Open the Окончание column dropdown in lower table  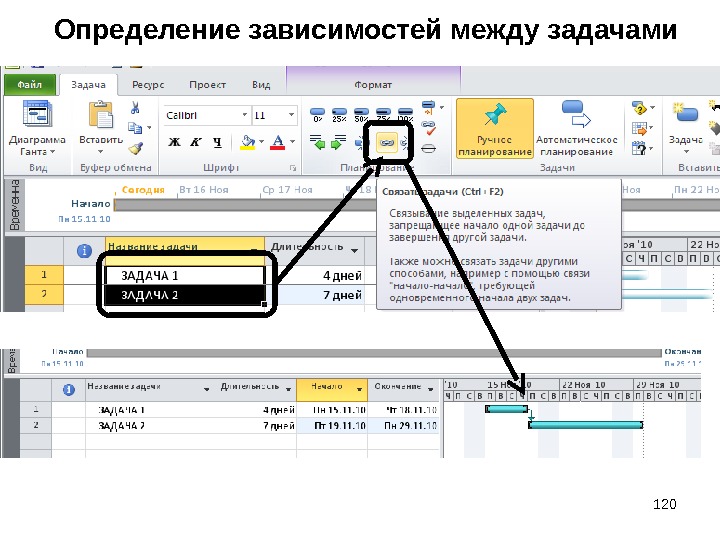[x=431, y=389]
